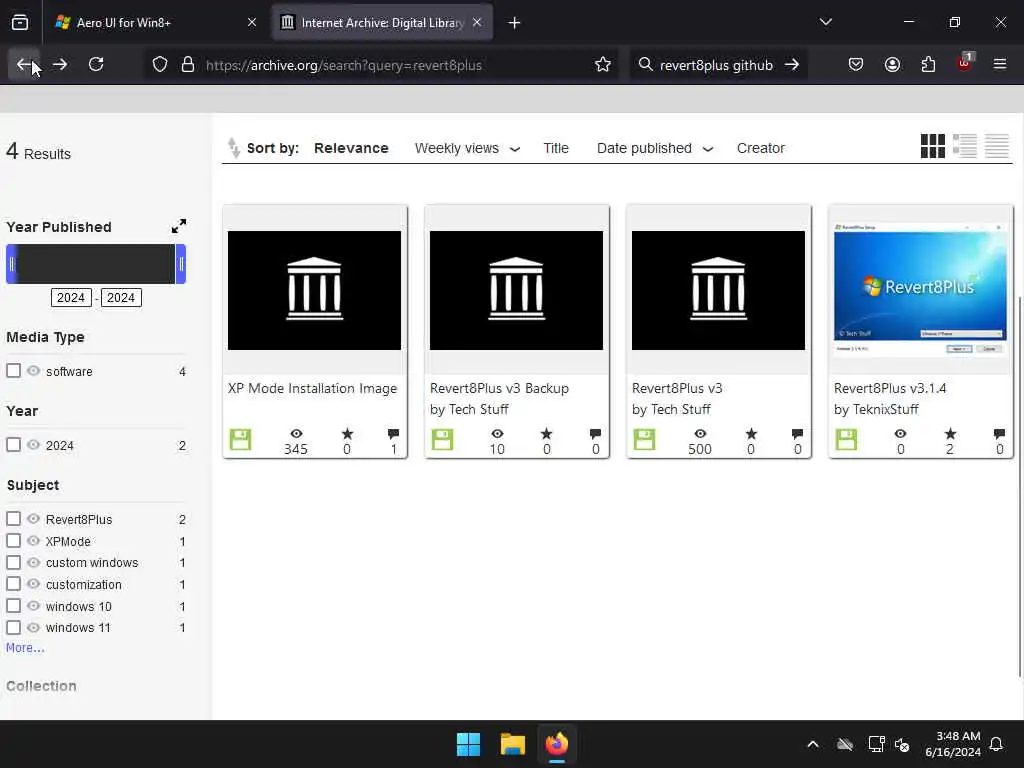Switch to extended list view
The height and width of the screenshot is (768, 1024).
pyautogui.click(x=965, y=146)
